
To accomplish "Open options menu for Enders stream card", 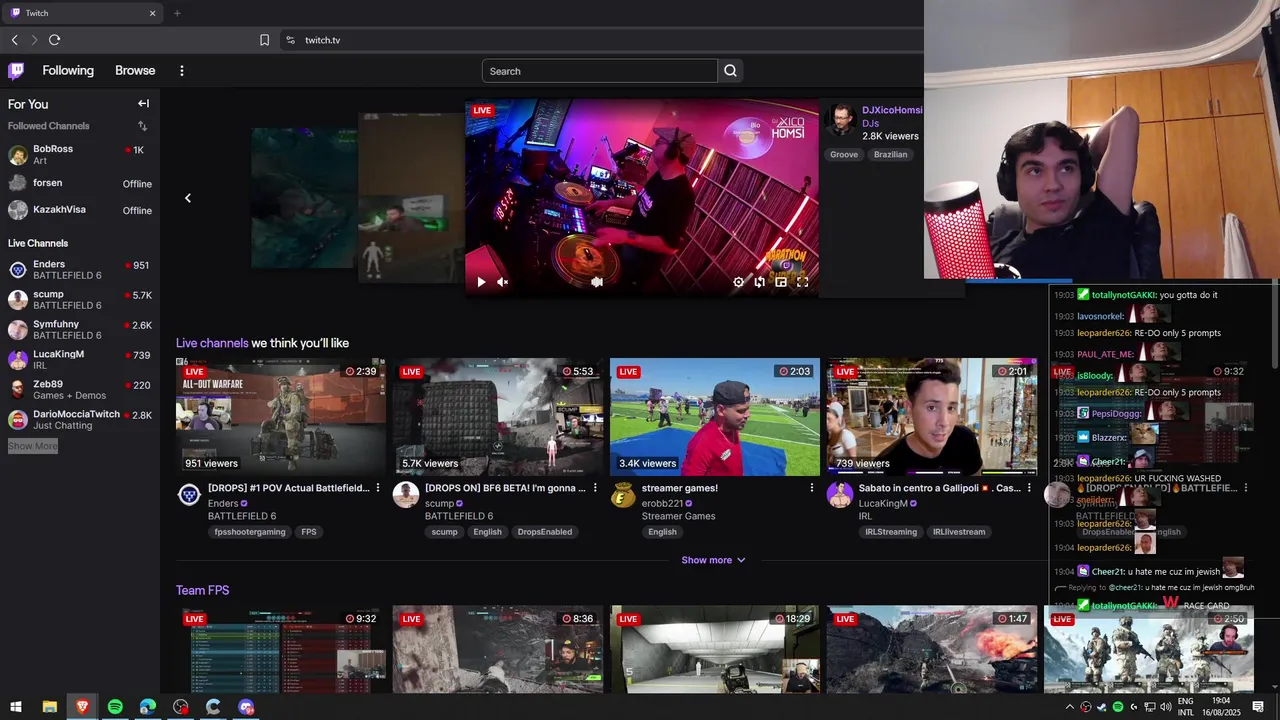I will click(x=377, y=488).
